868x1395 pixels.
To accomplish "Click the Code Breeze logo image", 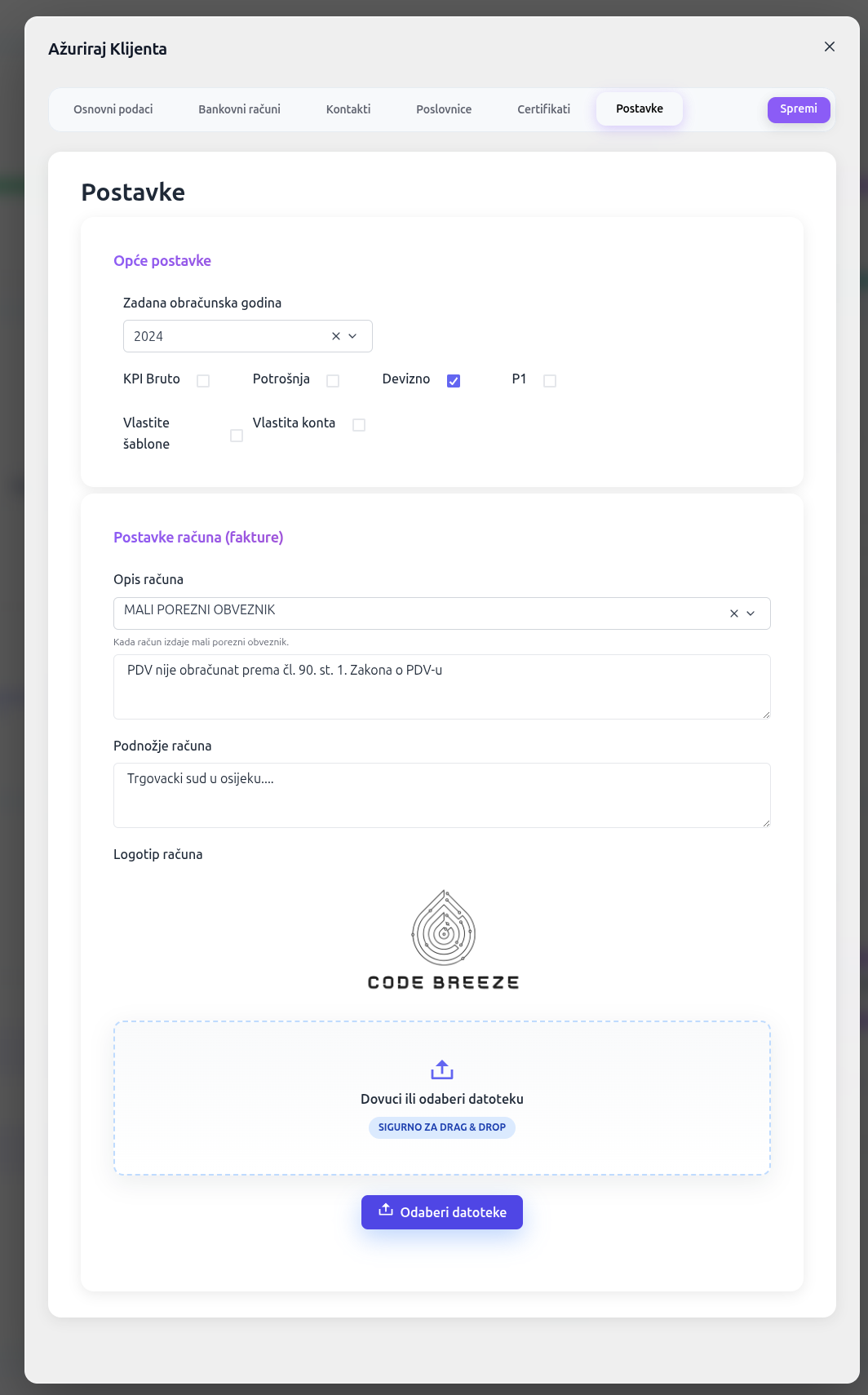I will [x=443, y=940].
